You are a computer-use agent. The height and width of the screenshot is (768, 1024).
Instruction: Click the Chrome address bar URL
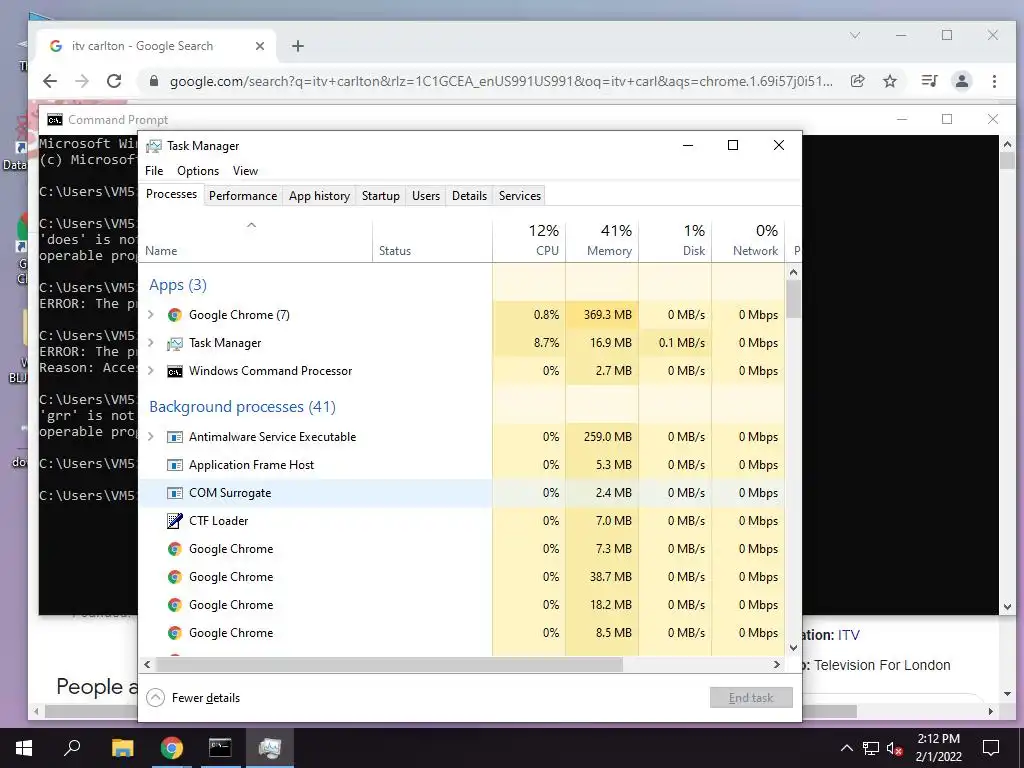(501, 81)
